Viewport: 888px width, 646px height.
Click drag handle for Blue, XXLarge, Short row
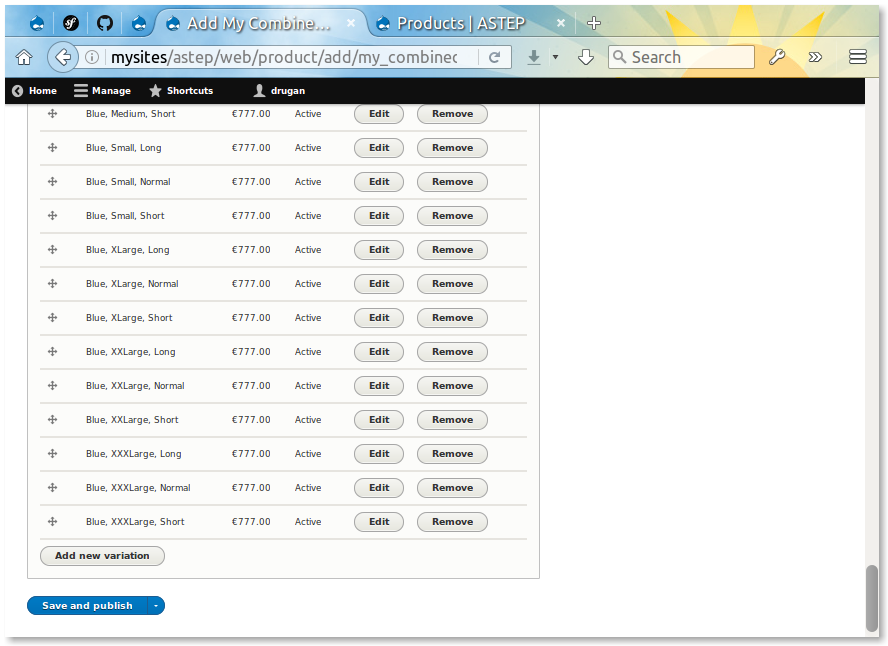pyautogui.click(x=53, y=420)
